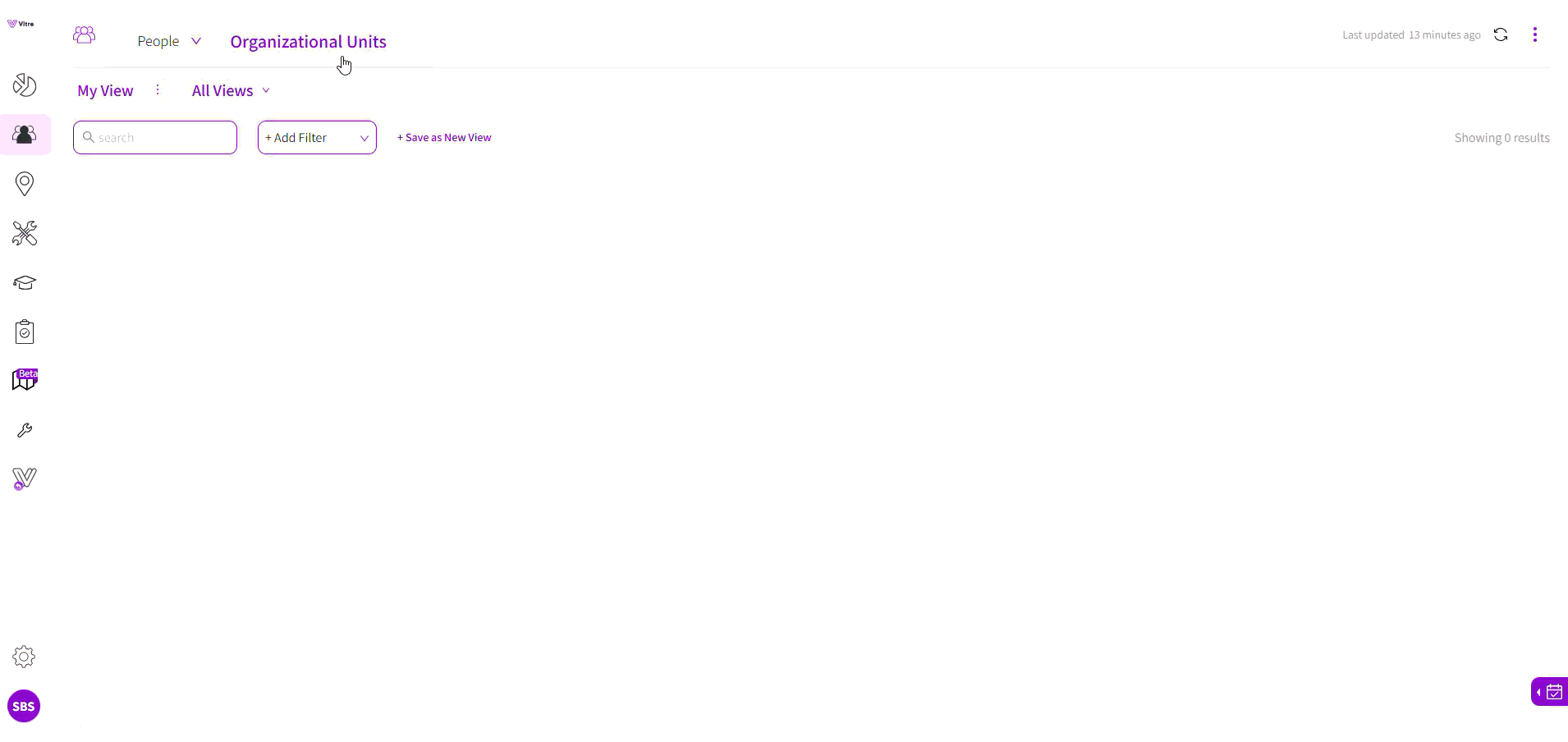Open the wrench sidebar icon
This screenshot has height=742, width=1568.
coord(25,430)
